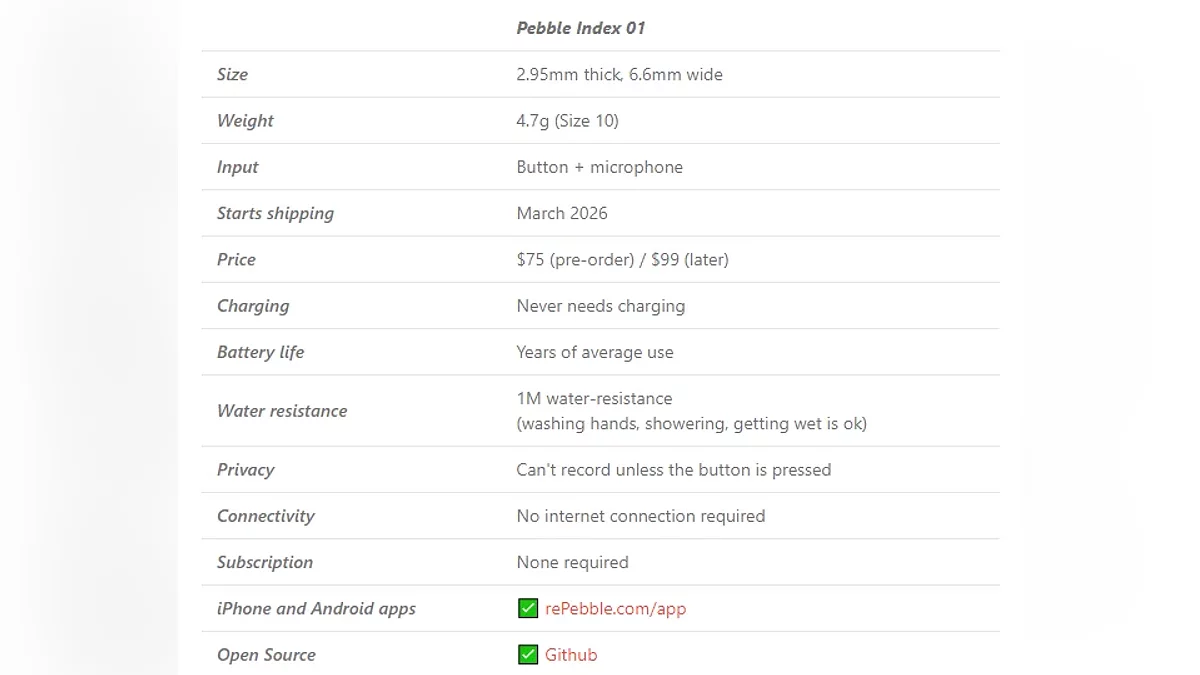
Task: Click the Subscription row label
Action: click(265, 562)
